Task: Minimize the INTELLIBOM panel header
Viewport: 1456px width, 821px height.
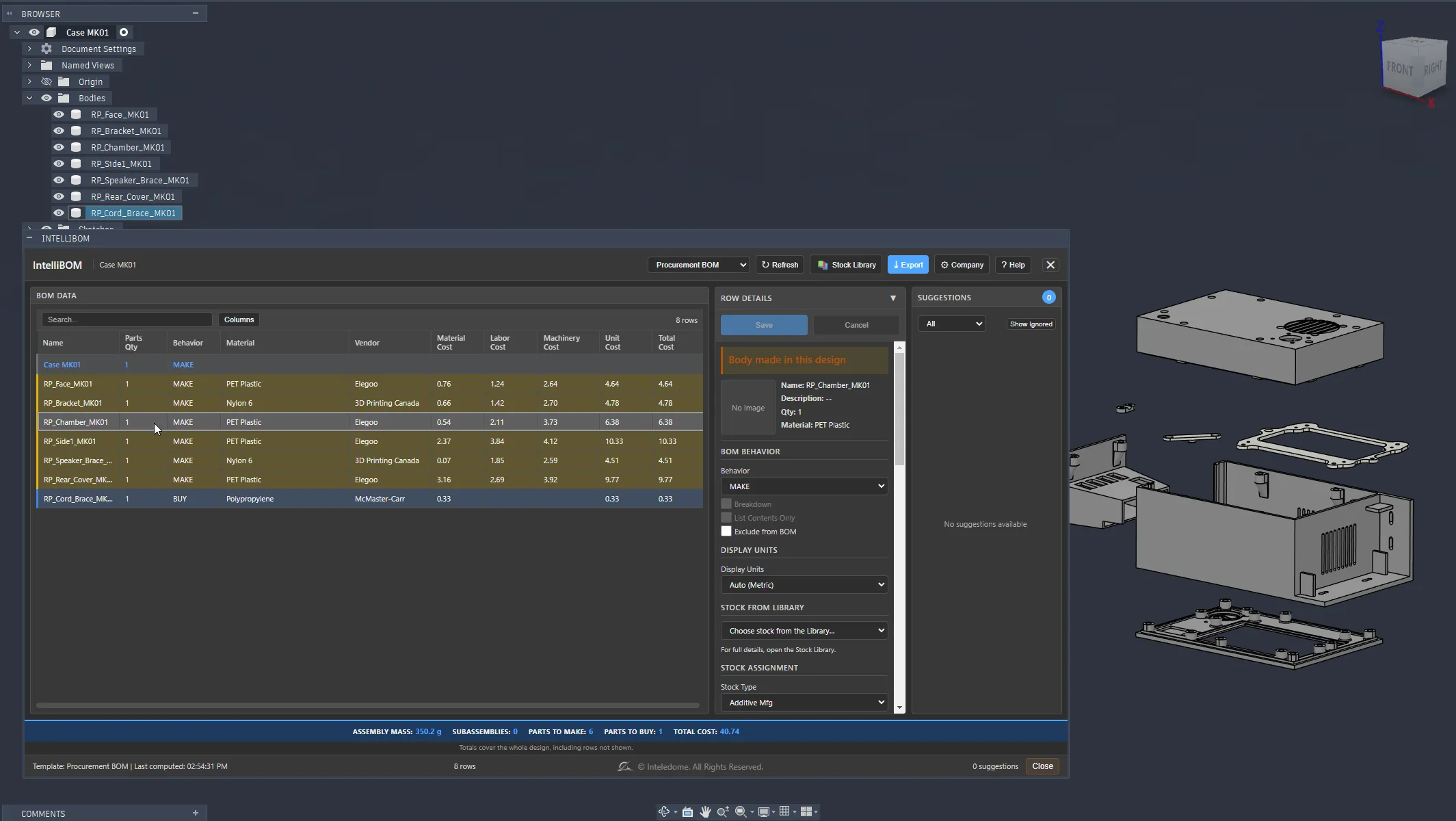Action: point(29,238)
